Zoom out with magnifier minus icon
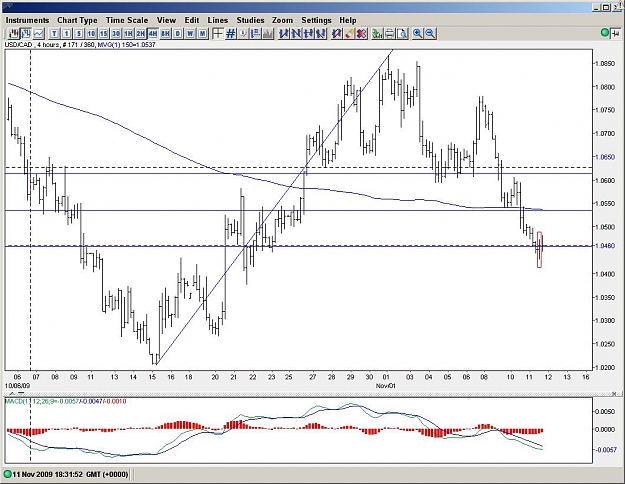 point(430,33)
